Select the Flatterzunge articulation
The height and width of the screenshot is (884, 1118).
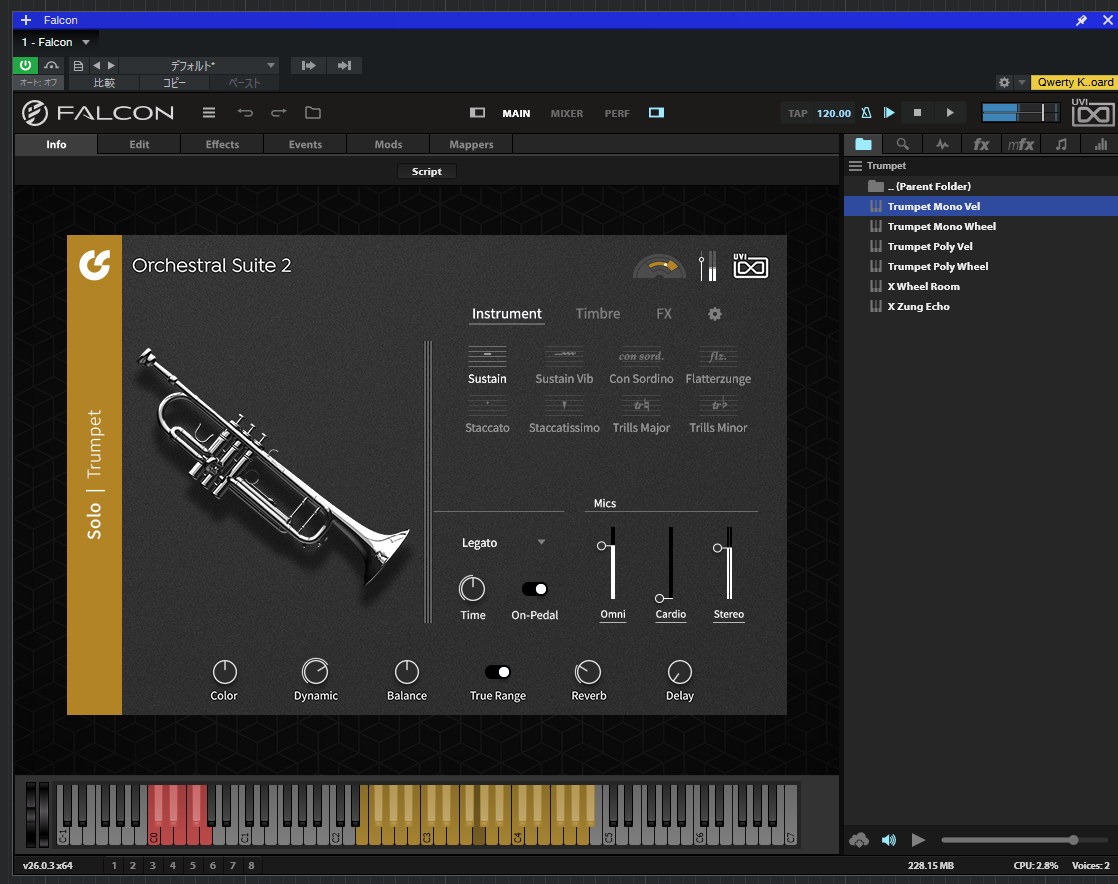pyautogui.click(x=718, y=365)
